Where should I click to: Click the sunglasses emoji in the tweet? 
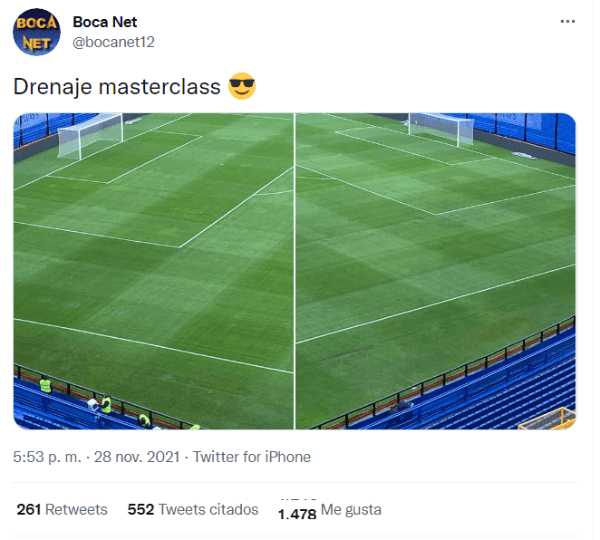242,87
